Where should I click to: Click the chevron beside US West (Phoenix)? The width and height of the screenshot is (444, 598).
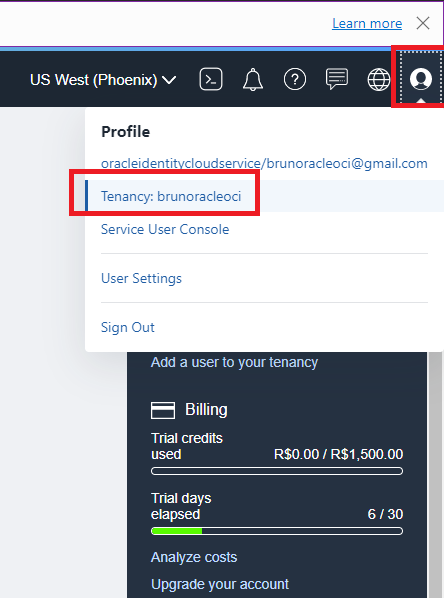[x=169, y=80]
